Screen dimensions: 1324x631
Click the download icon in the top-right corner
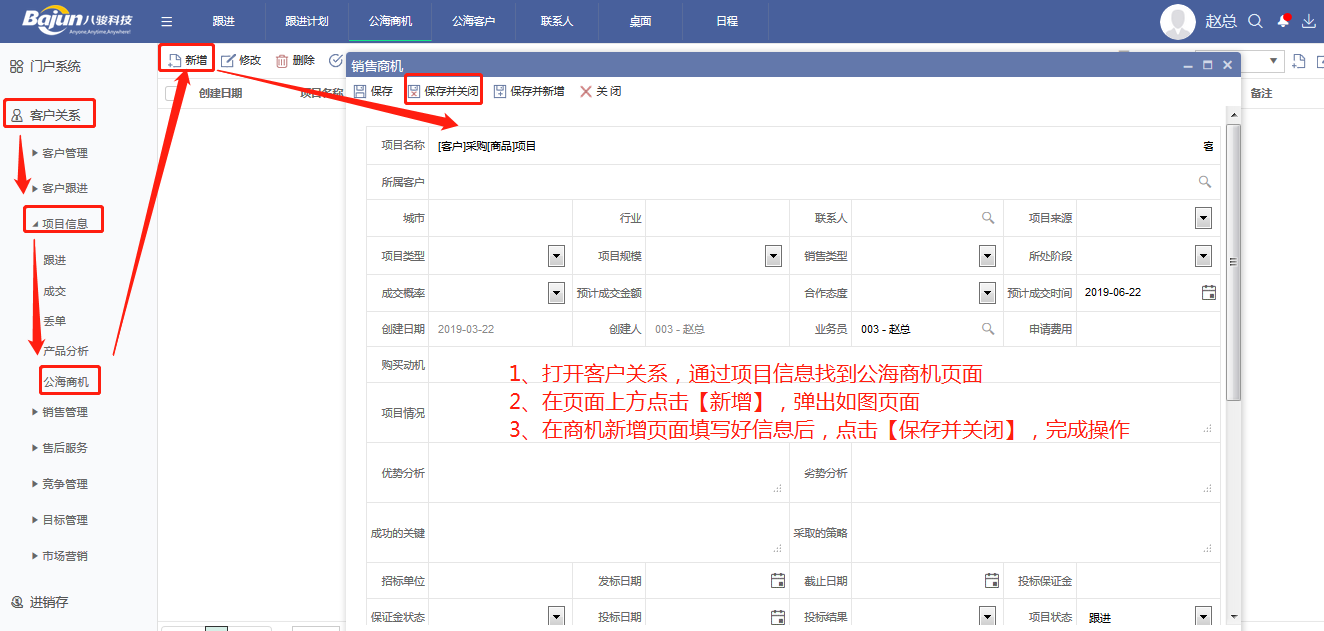point(1308,21)
